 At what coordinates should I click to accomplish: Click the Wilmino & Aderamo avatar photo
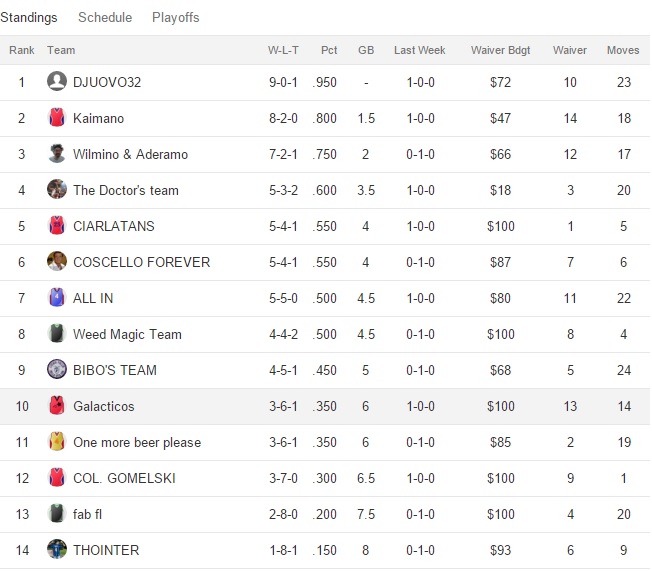point(57,154)
